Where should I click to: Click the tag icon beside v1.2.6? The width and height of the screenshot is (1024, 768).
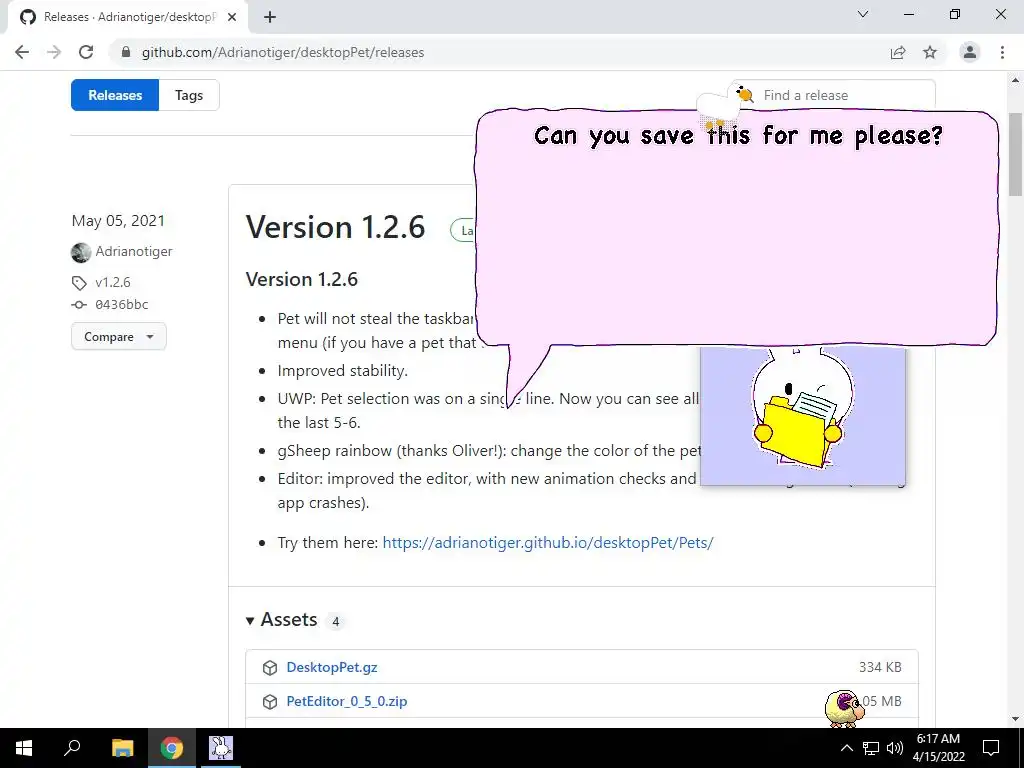(x=79, y=283)
